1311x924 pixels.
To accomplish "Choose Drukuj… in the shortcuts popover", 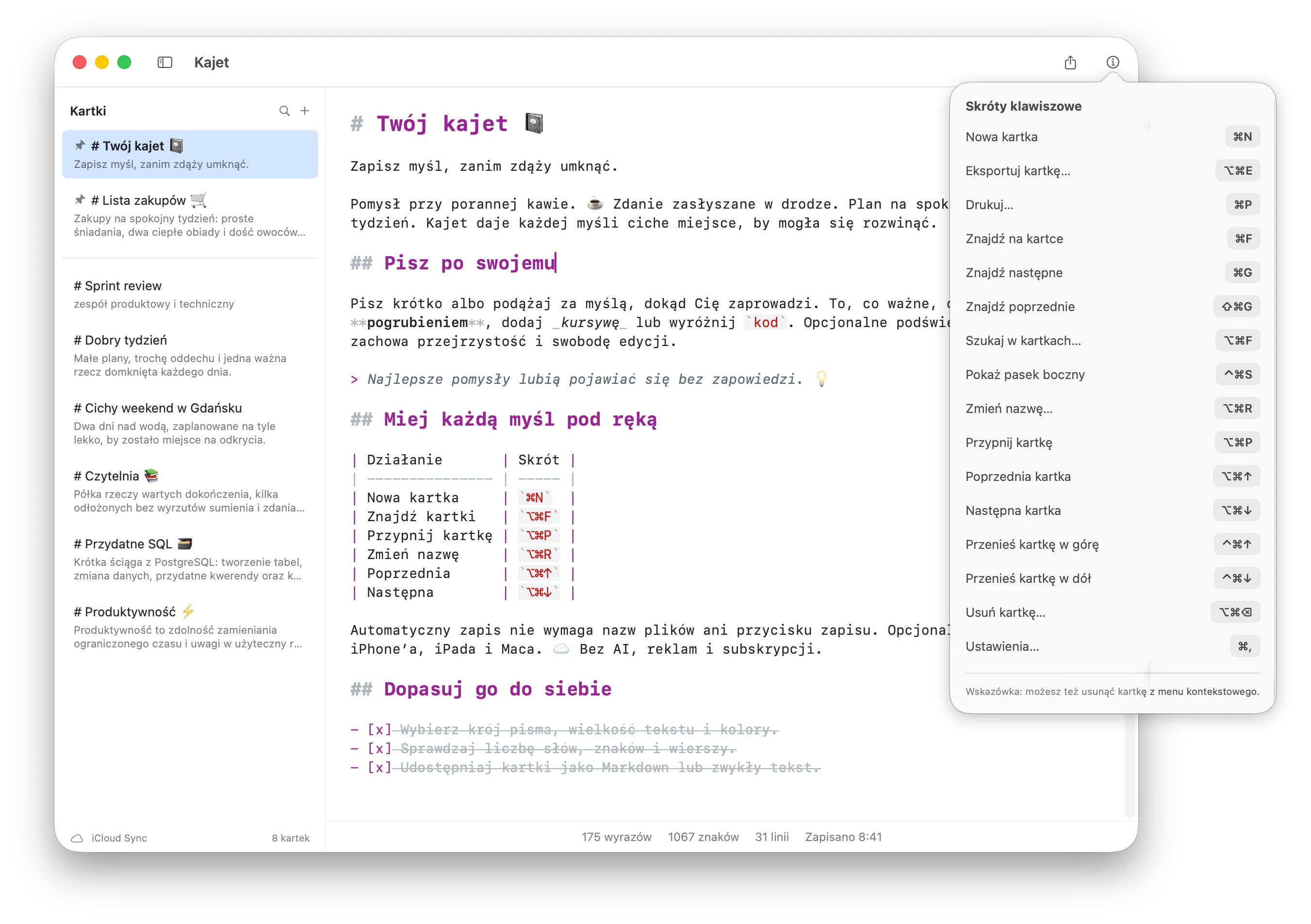I will pos(1112,204).
